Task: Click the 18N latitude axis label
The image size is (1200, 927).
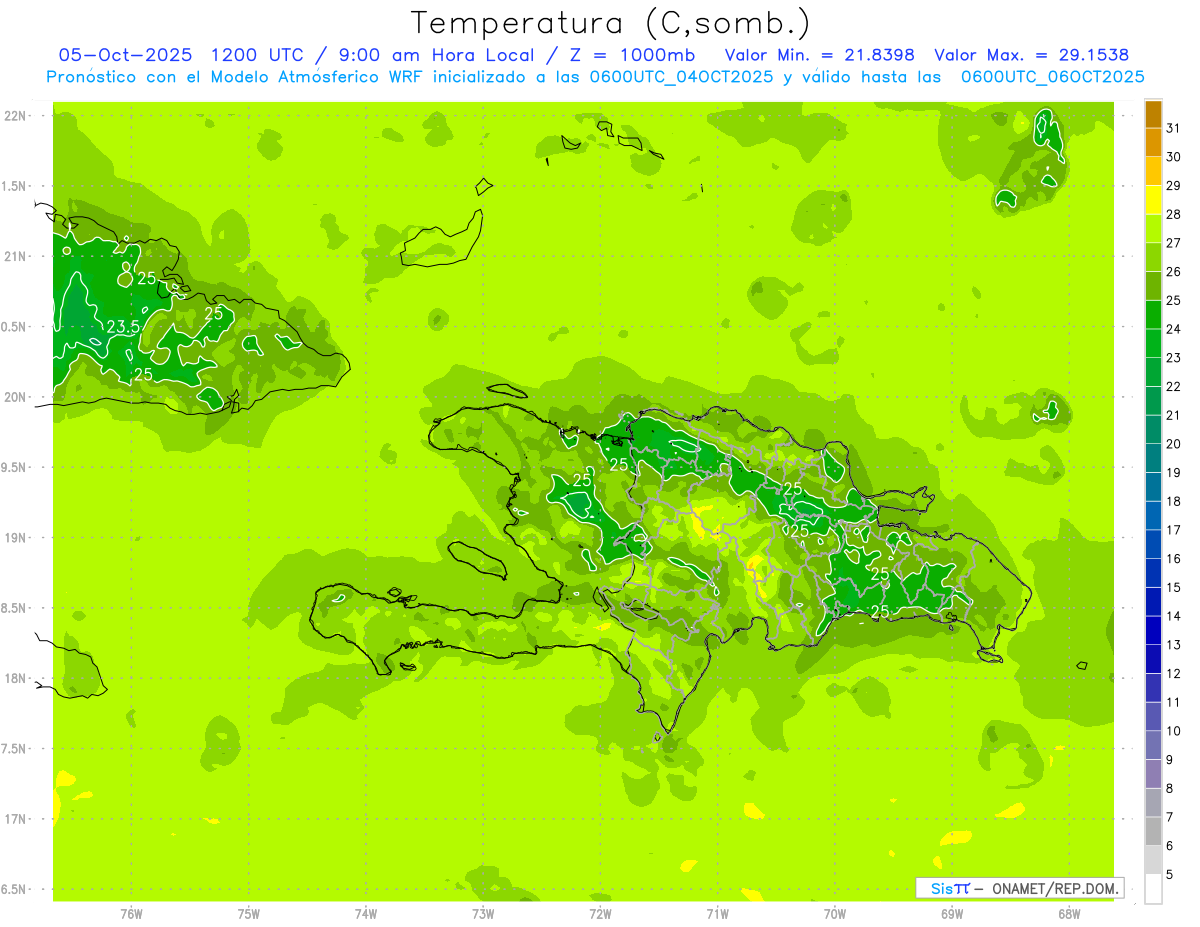Action: coord(16,679)
